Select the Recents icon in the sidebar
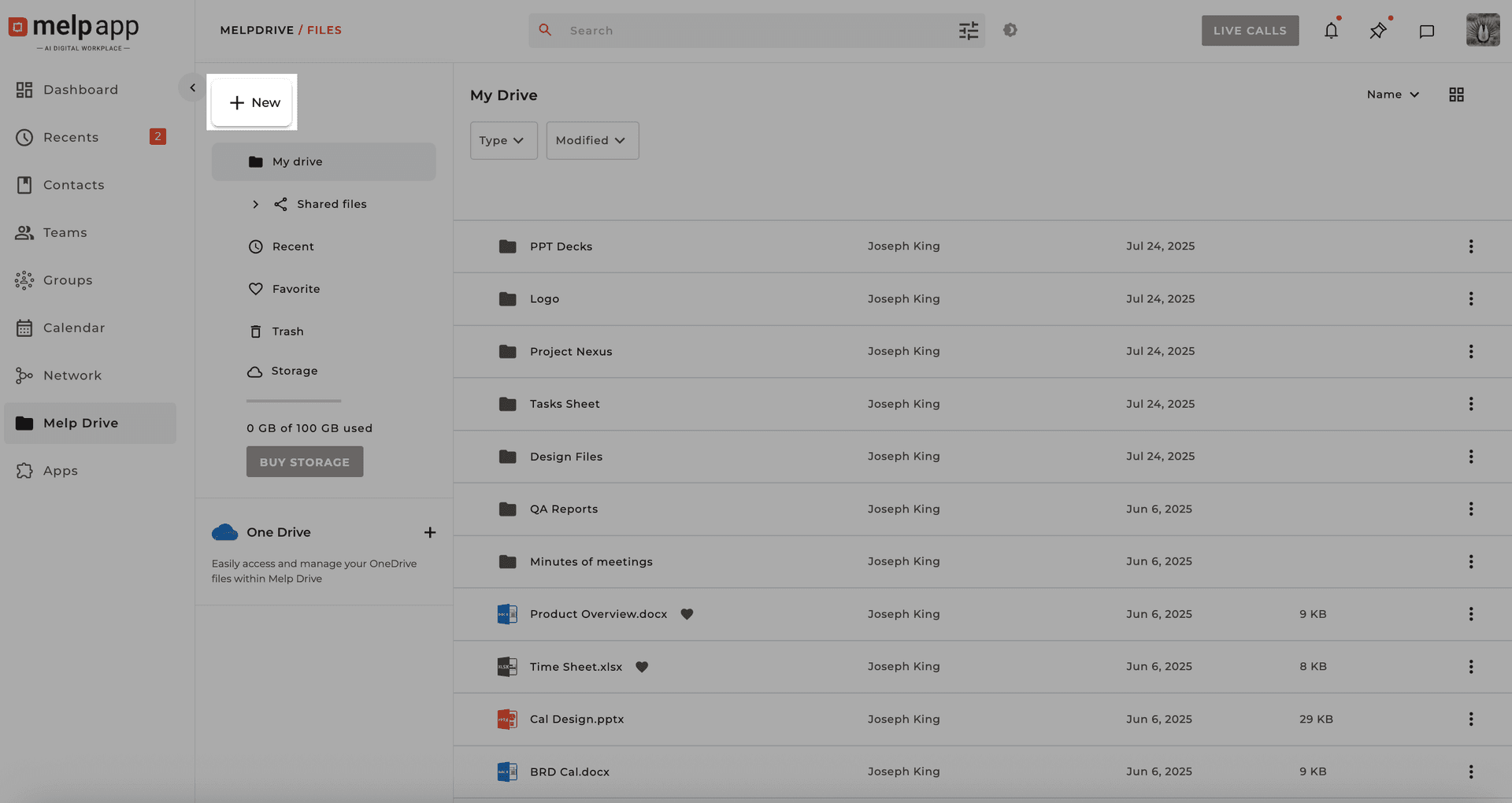This screenshot has width=1512, height=803. pos(24,137)
